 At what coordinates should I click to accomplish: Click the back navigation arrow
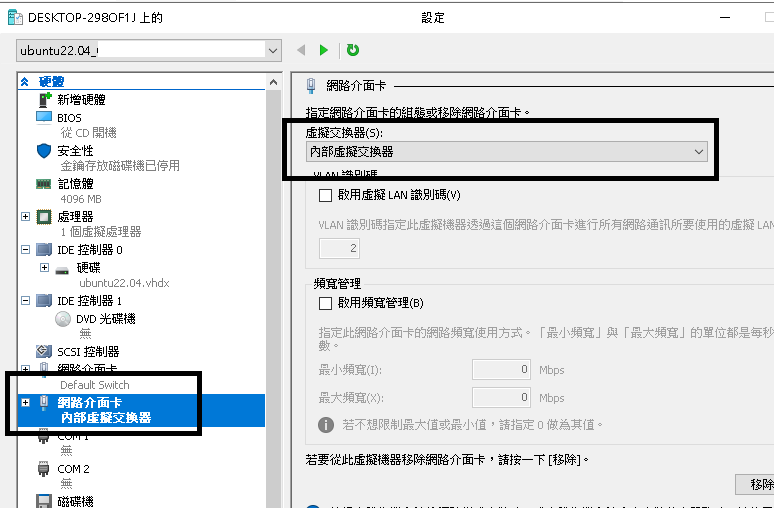pyautogui.click(x=301, y=50)
